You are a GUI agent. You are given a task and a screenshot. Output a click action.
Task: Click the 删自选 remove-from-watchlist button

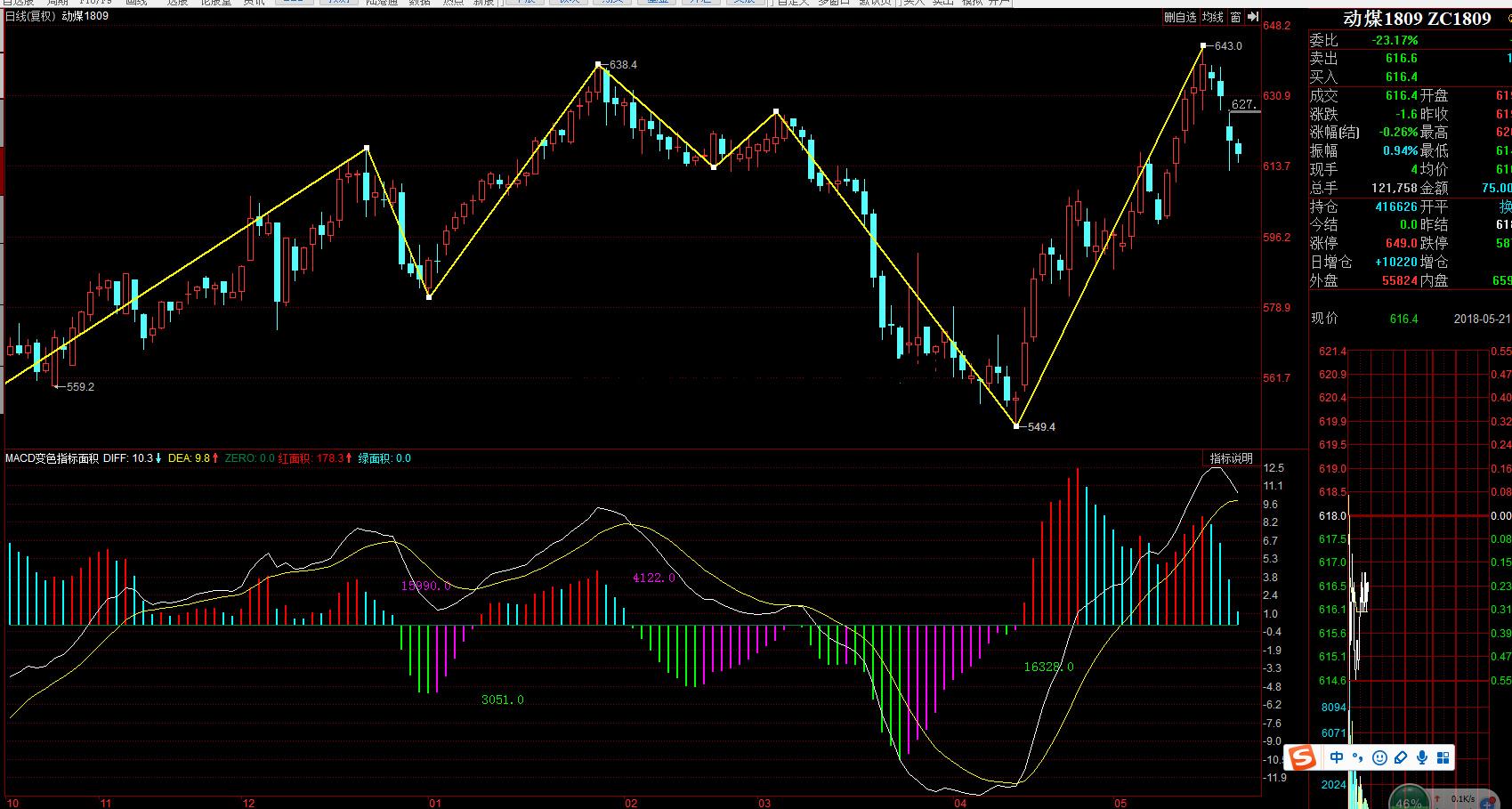point(1180,17)
